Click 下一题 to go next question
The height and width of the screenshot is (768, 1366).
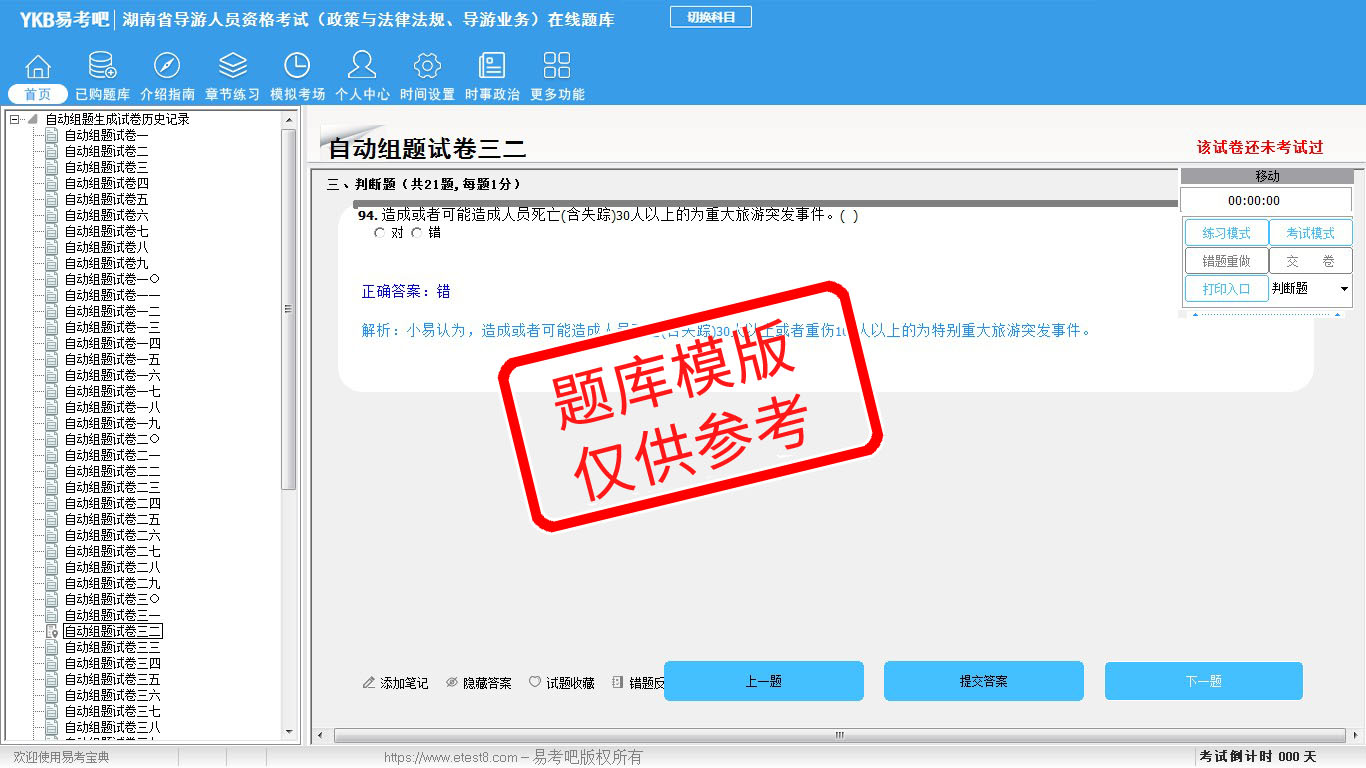[1203, 681]
